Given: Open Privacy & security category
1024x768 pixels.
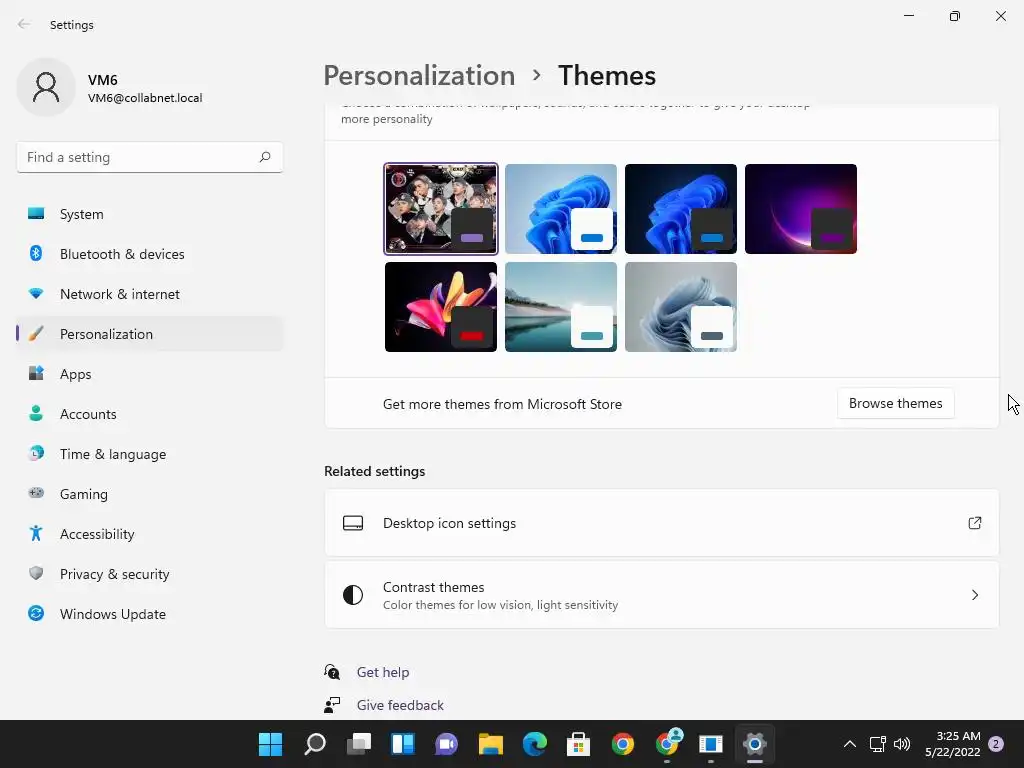Looking at the screenshot, I should click(x=150, y=573).
